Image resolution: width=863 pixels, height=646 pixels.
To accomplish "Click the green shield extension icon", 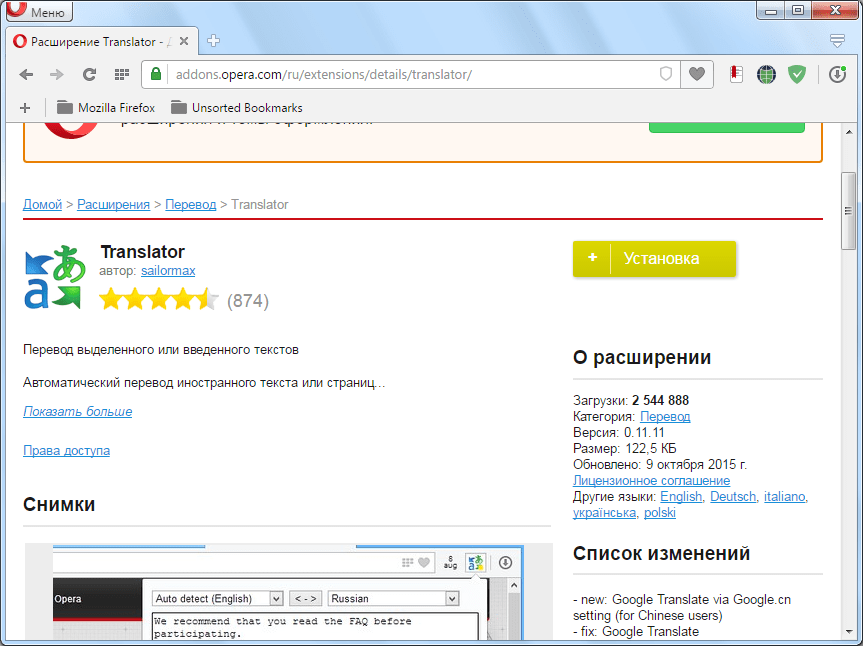I will click(796, 74).
